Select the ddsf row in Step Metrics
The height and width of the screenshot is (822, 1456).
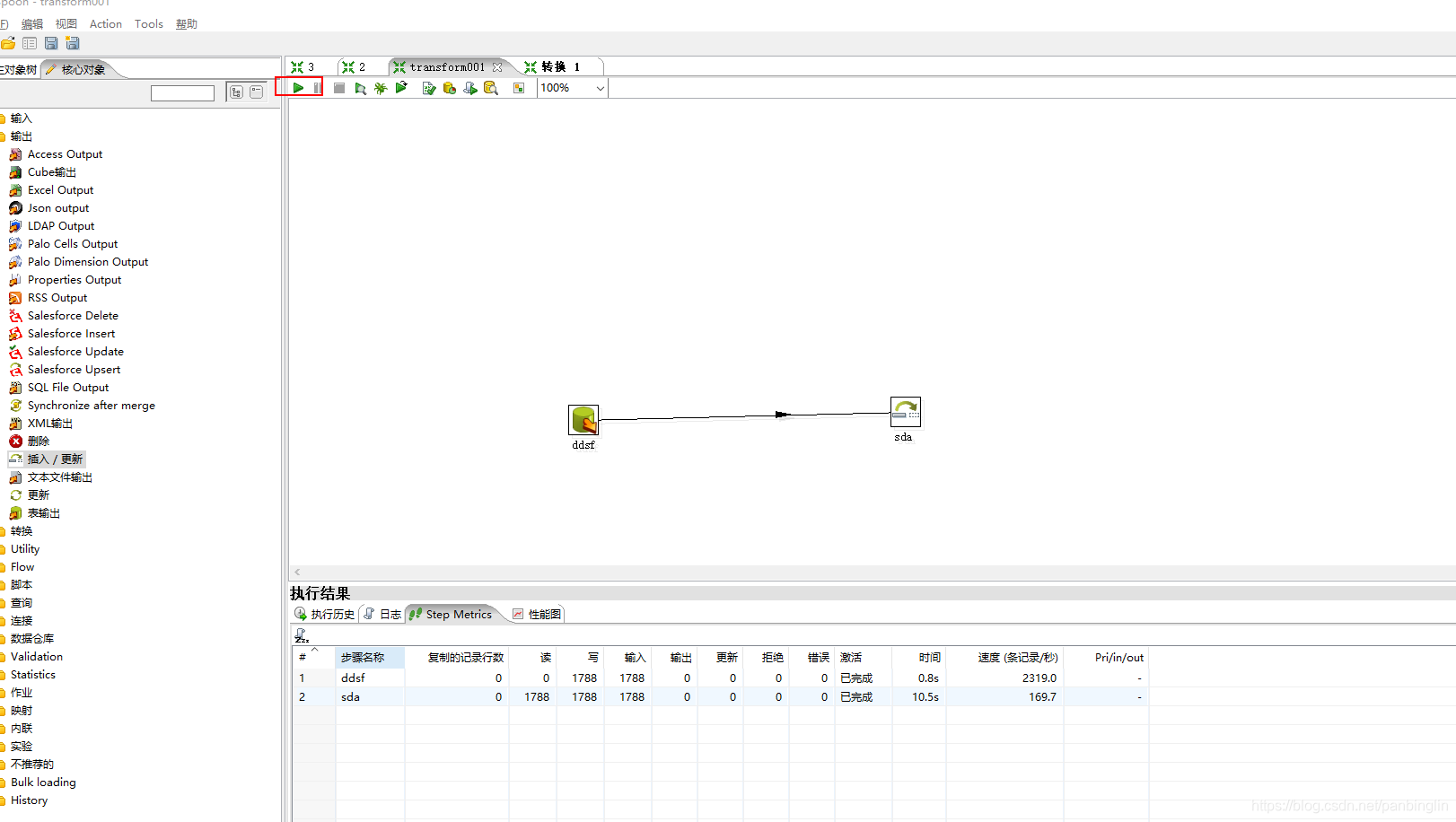click(x=720, y=678)
